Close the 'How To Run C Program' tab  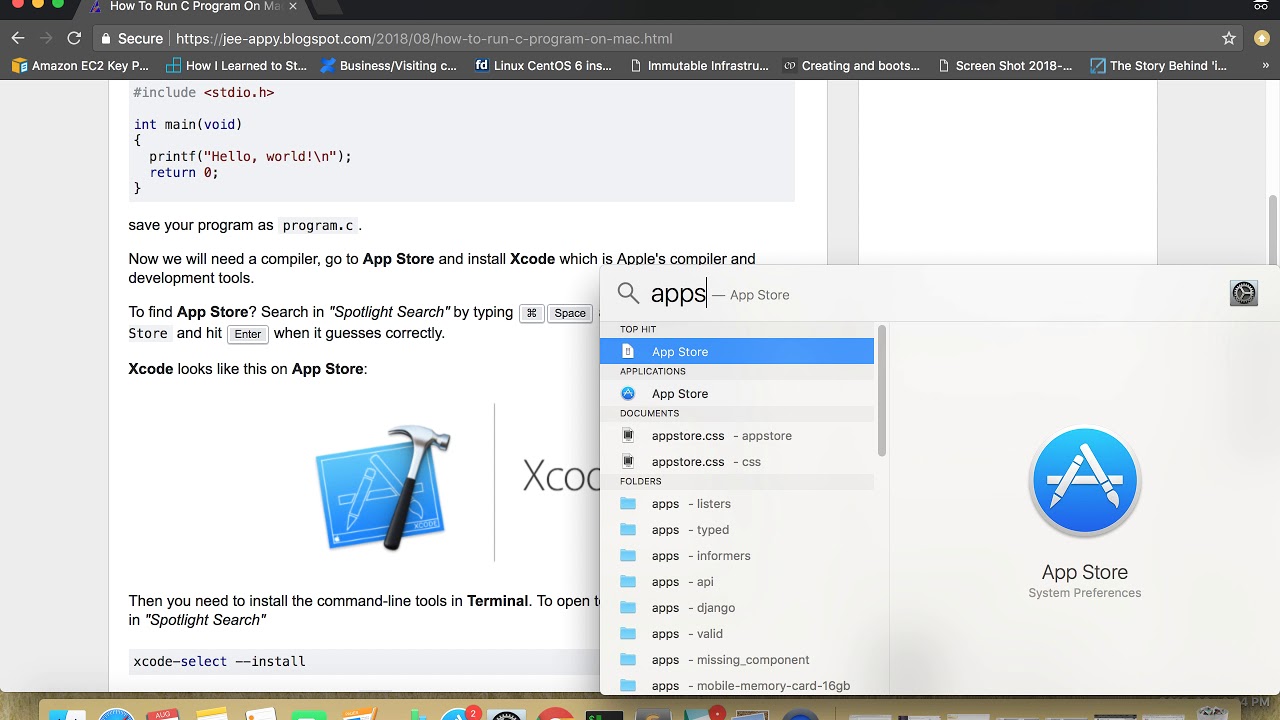[x=294, y=6]
